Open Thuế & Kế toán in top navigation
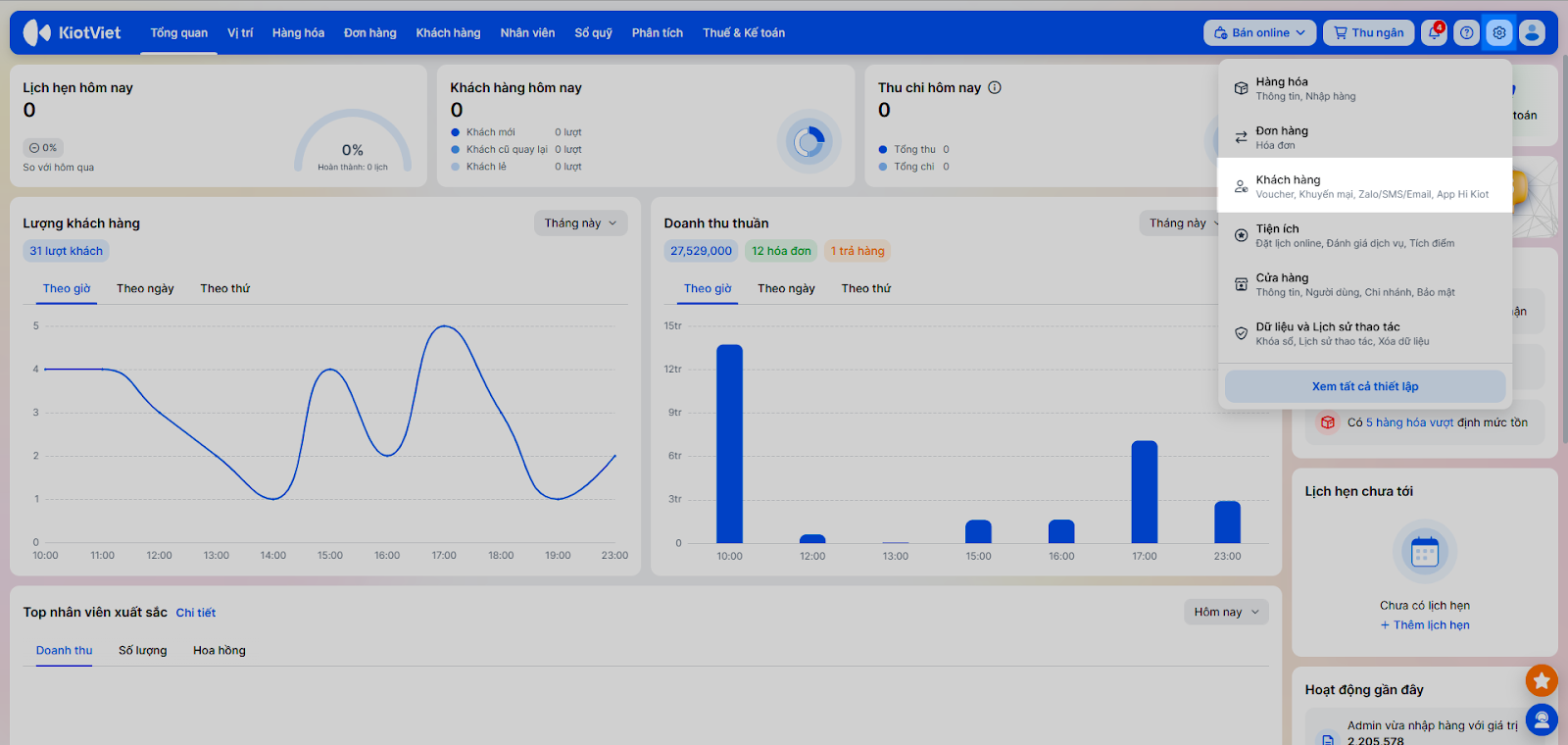1568x745 pixels. 744,32
